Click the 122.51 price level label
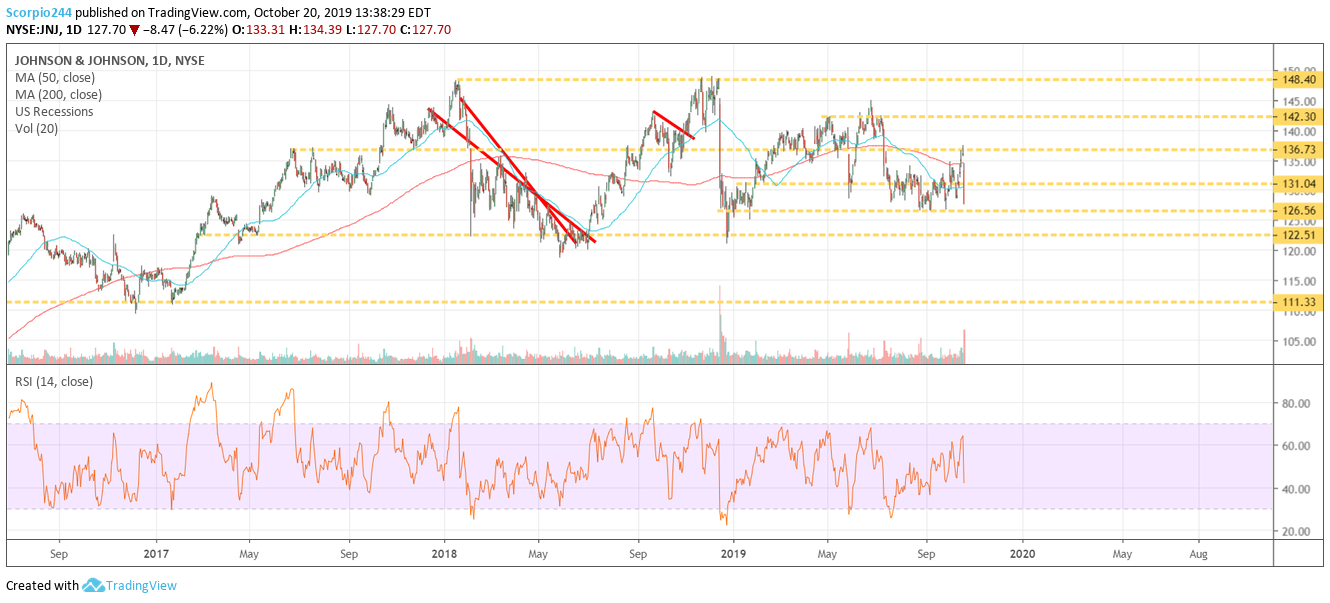1330x603 pixels. point(1300,235)
